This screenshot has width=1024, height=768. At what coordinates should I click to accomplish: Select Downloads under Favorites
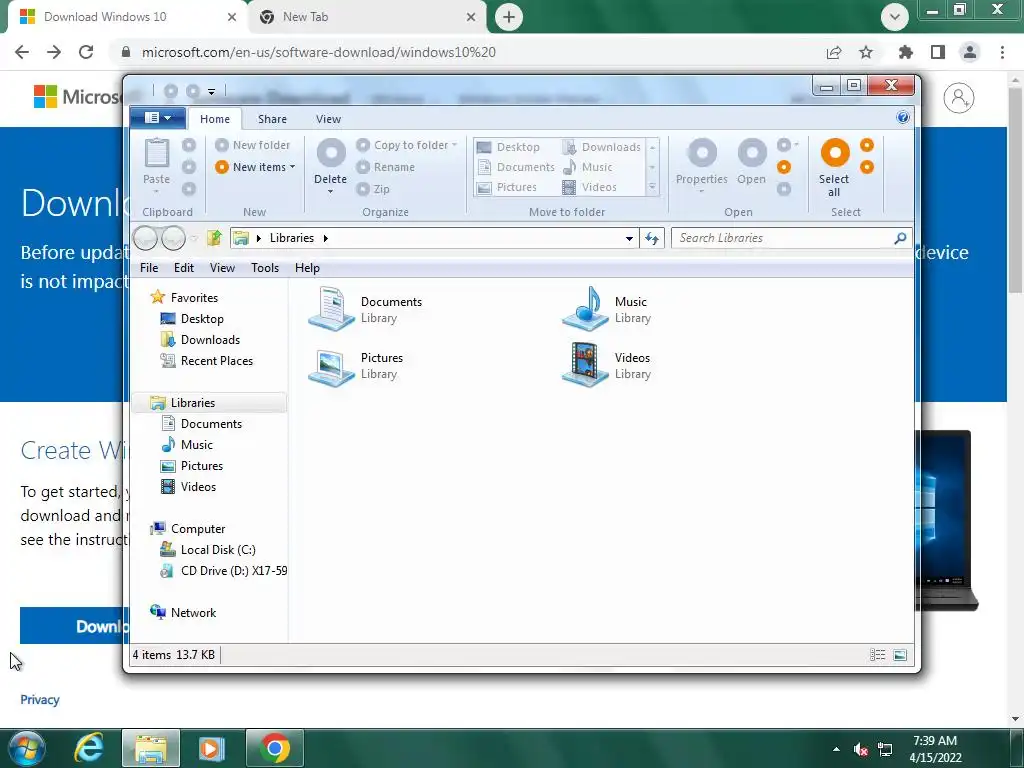point(200,340)
